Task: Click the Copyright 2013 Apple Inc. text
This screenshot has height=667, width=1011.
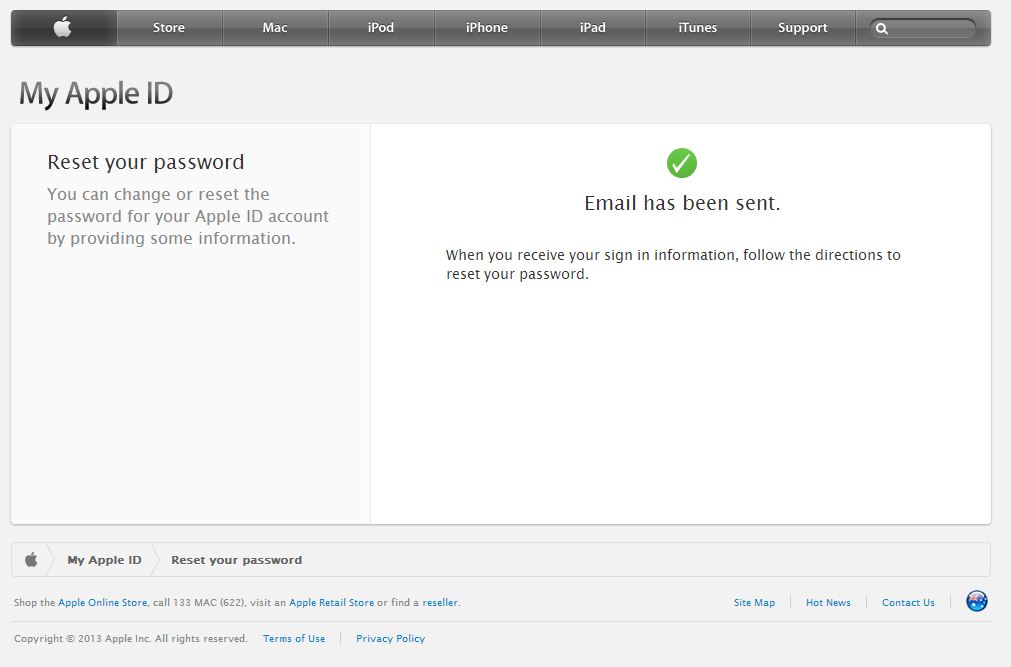Action: pyautogui.click(x=131, y=639)
